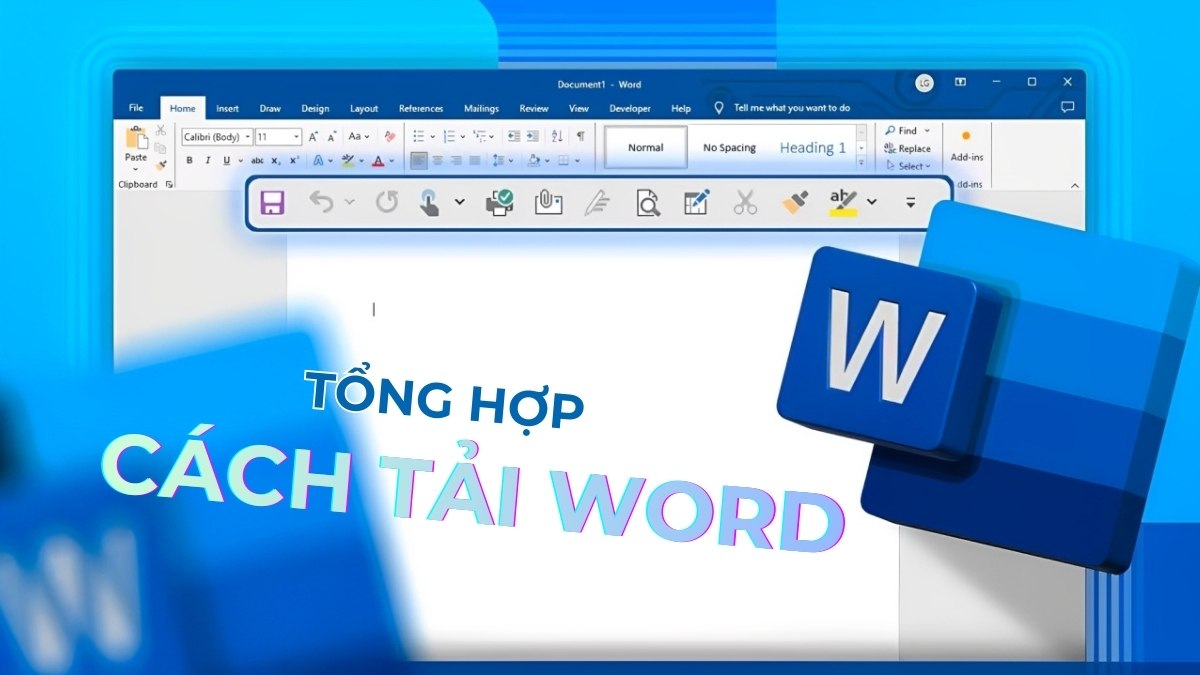Open the Underline style dropdown arrow
The height and width of the screenshot is (675, 1200).
[x=241, y=160]
